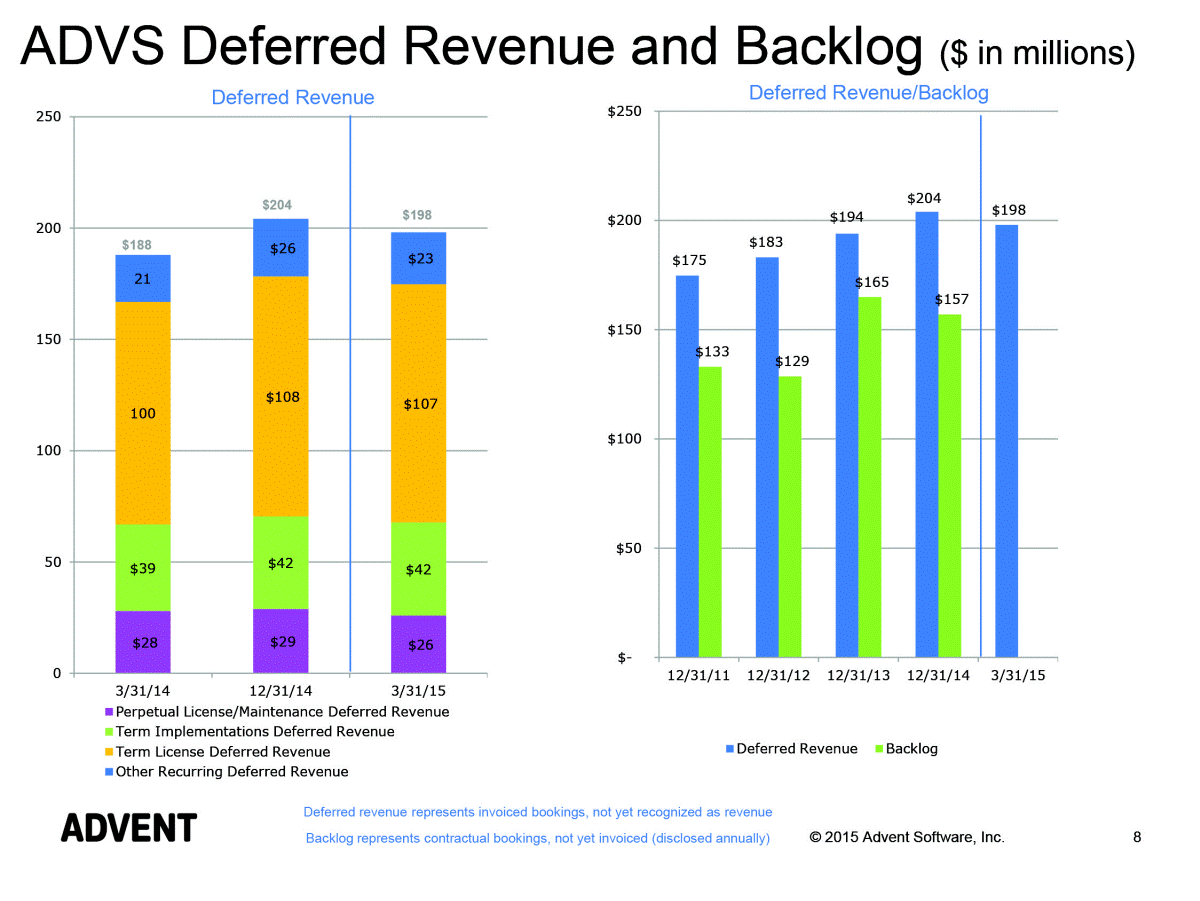Click the "Deferred Revenue/Backlog" chart title
1200x901 pixels.
[x=868, y=93]
